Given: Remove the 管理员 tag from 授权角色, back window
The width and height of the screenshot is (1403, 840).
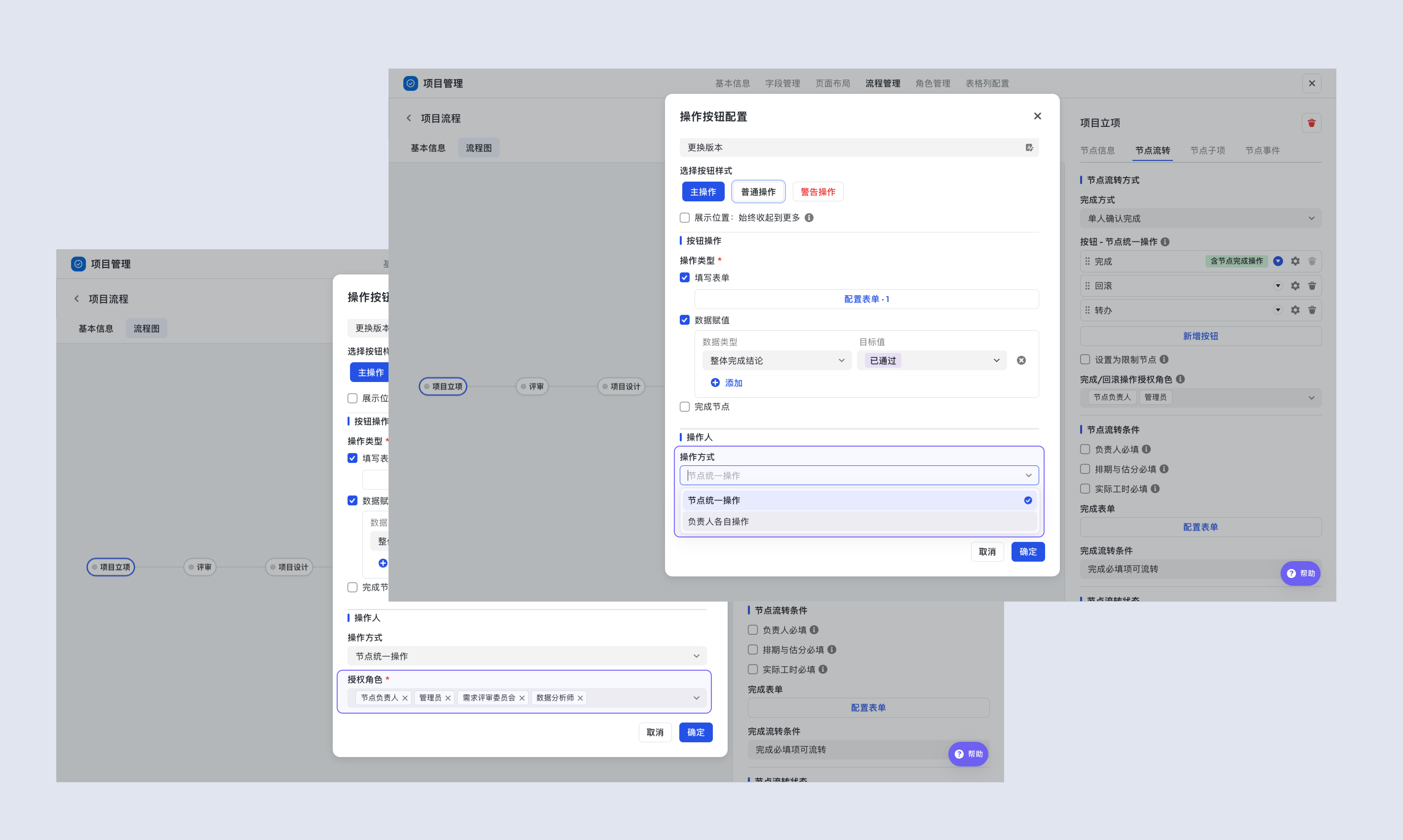Looking at the screenshot, I should click(448, 698).
